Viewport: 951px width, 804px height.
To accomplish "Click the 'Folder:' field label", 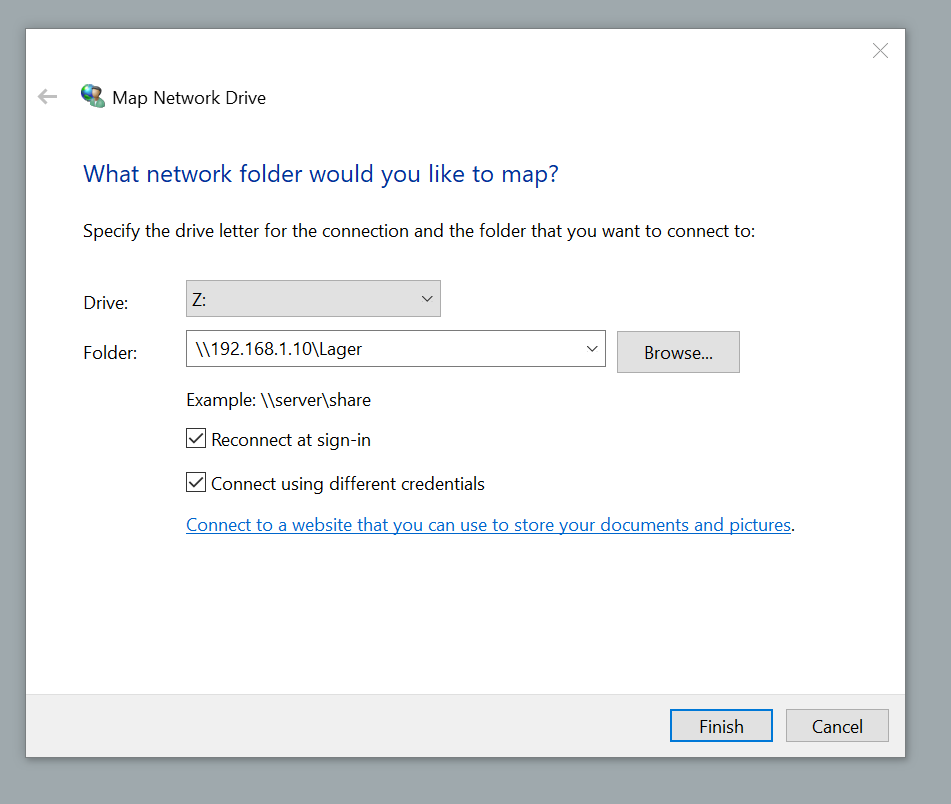I will 110,353.
